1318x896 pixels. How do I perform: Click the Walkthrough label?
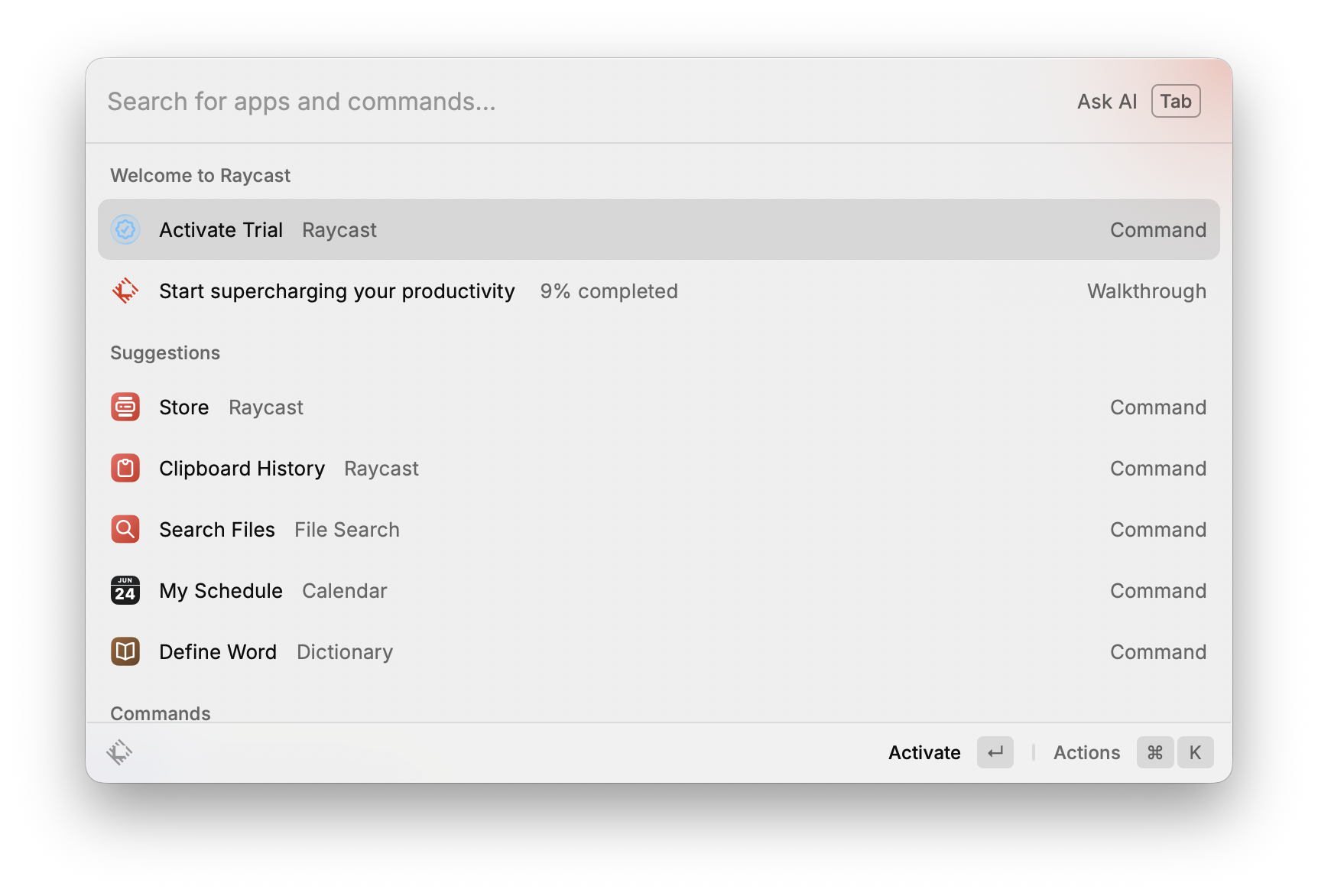click(1147, 291)
